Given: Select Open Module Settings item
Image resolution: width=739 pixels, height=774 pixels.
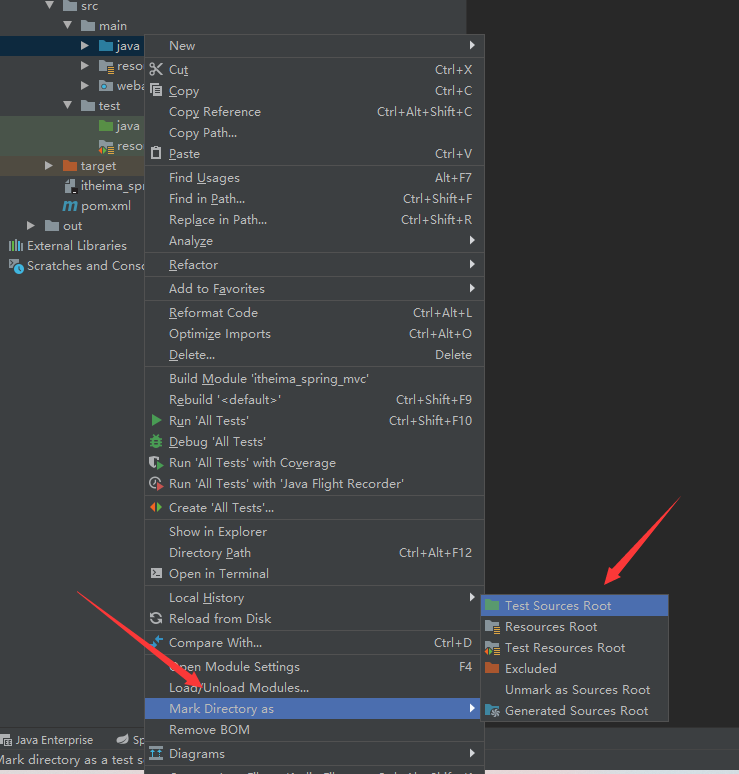Looking at the screenshot, I should [x=314, y=666].
